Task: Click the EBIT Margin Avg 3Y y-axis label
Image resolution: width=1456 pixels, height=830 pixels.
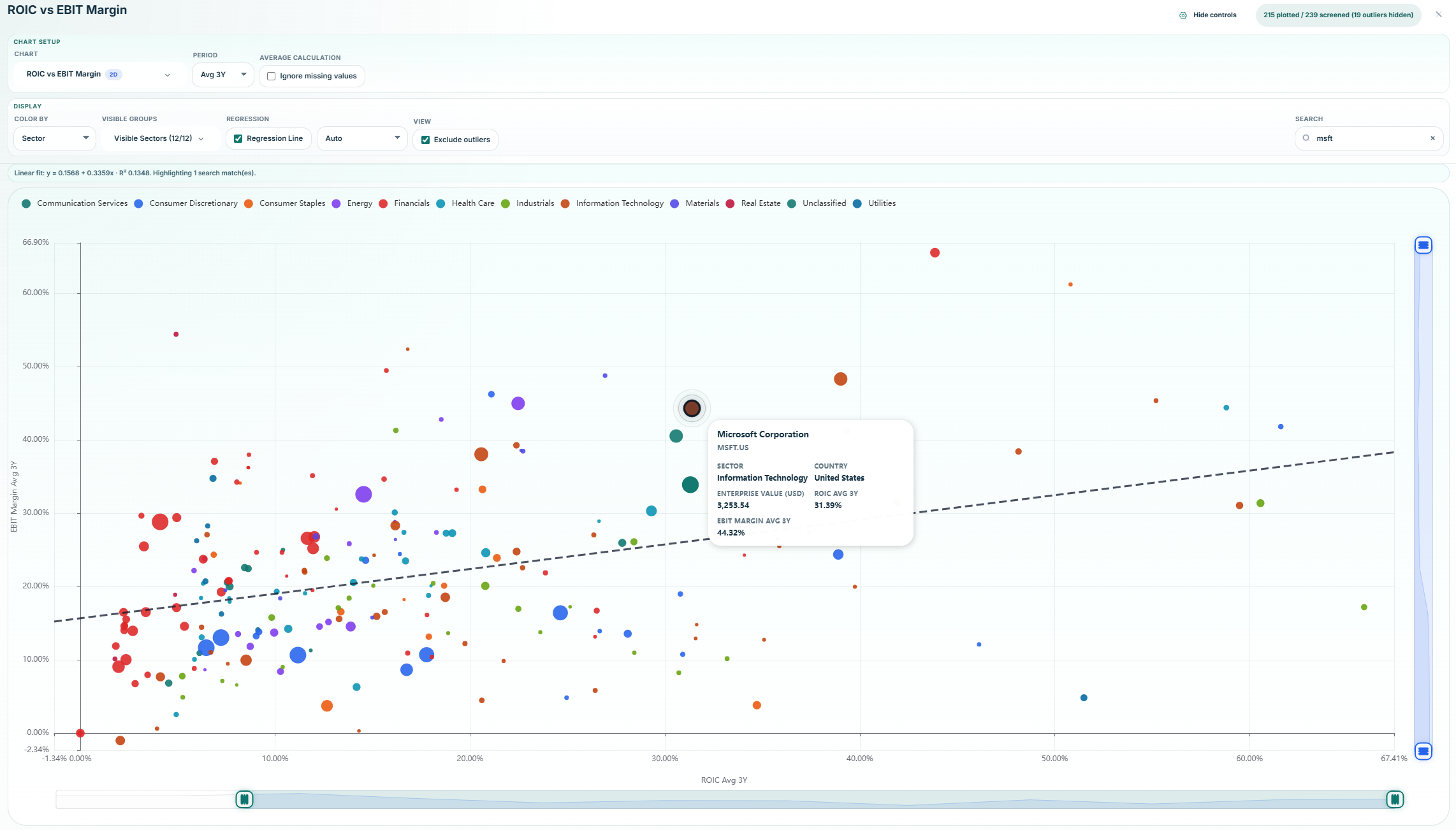Action: pos(13,497)
